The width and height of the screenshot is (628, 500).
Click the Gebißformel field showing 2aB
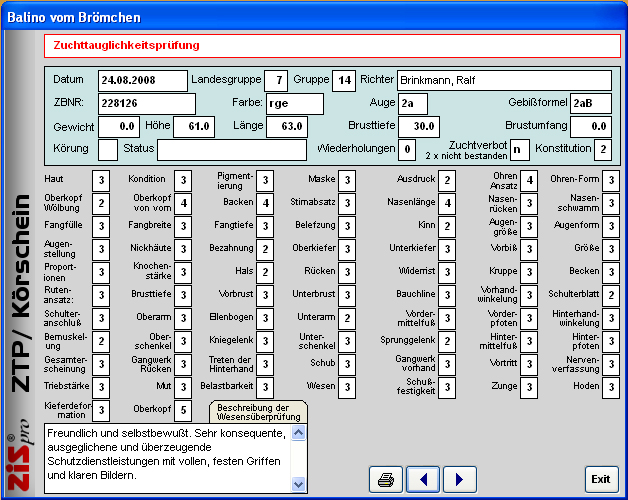pos(590,104)
